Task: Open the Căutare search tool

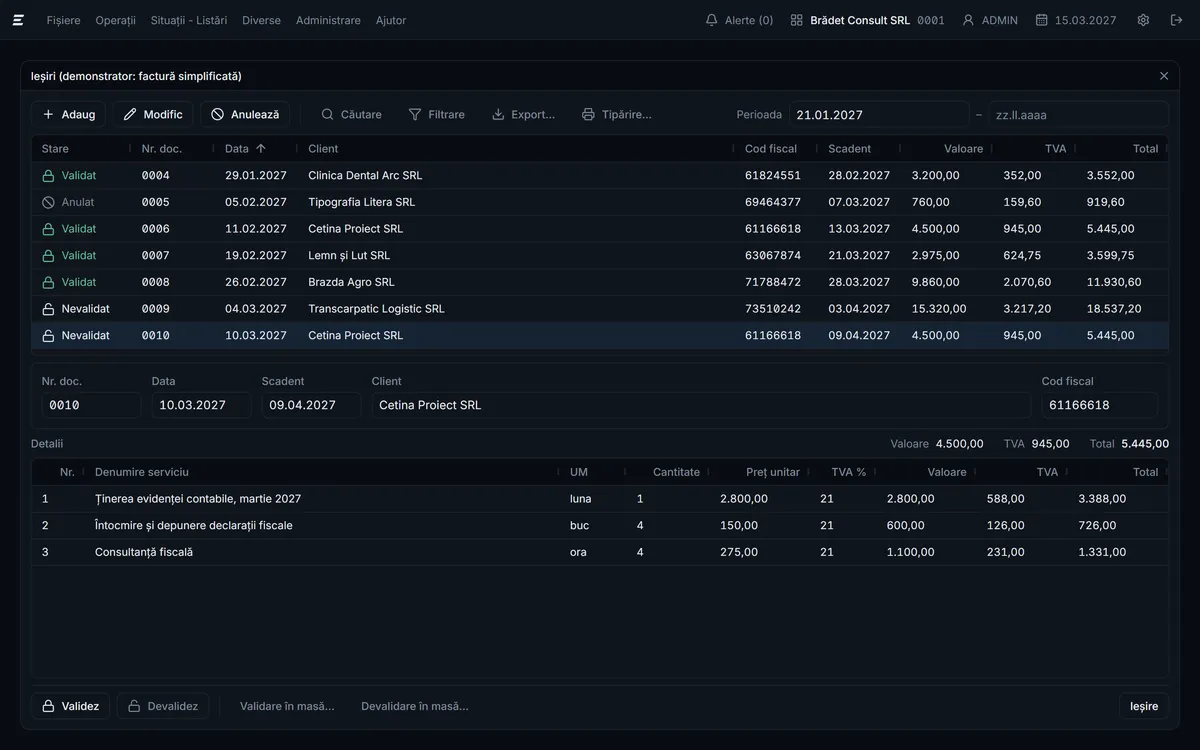Action: tap(351, 114)
